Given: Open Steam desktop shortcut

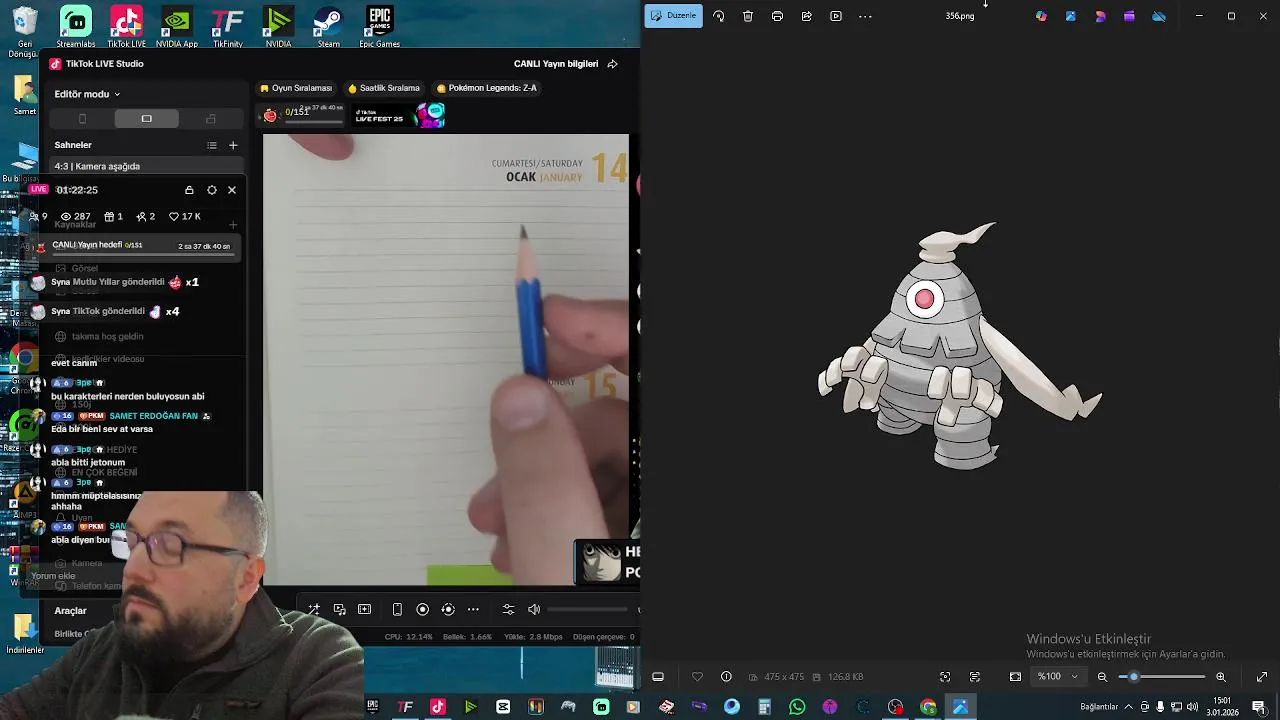Looking at the screenshot, I should pyautogui.click(x=328, y=27).
